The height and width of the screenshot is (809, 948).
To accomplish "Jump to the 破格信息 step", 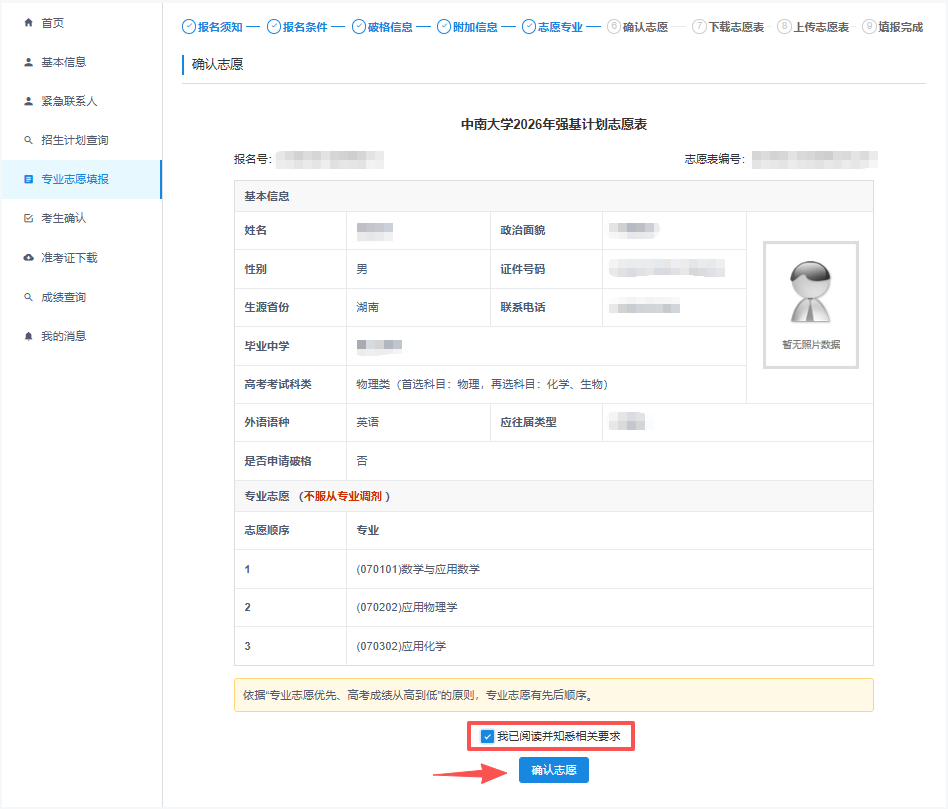I will 382,27.
